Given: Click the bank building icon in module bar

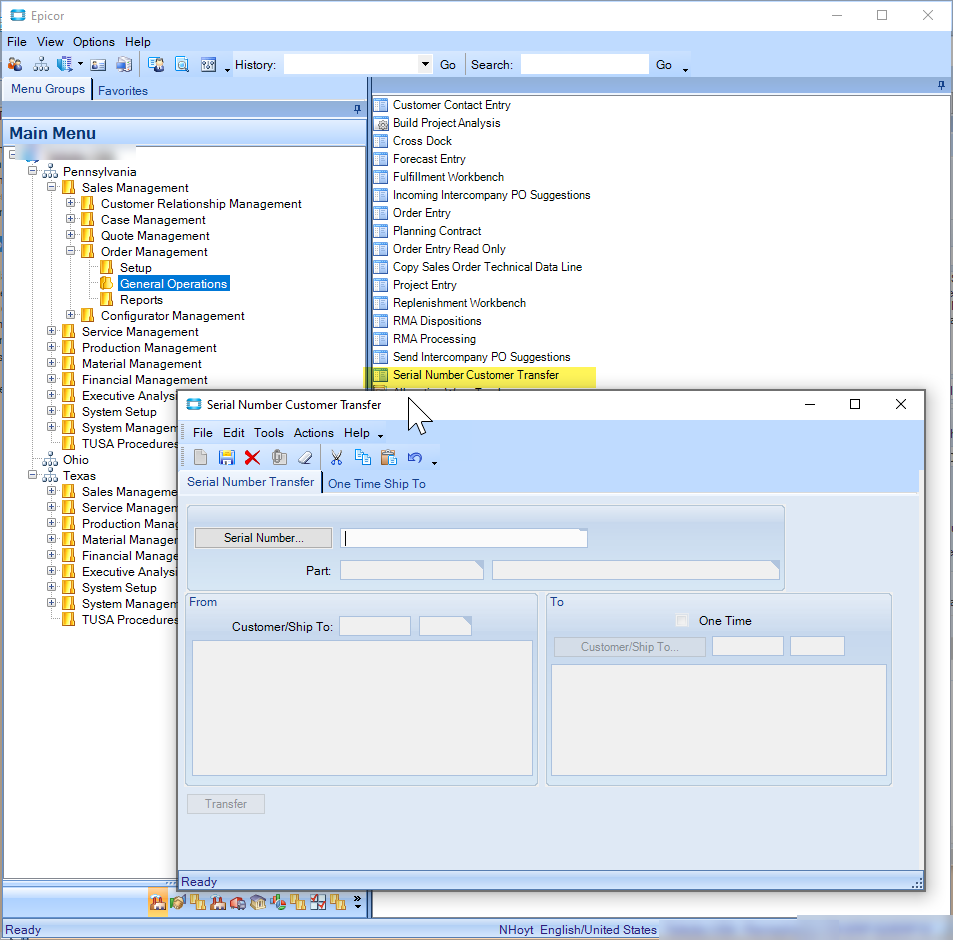Looking at the screenshot, I should coord(258,902).
